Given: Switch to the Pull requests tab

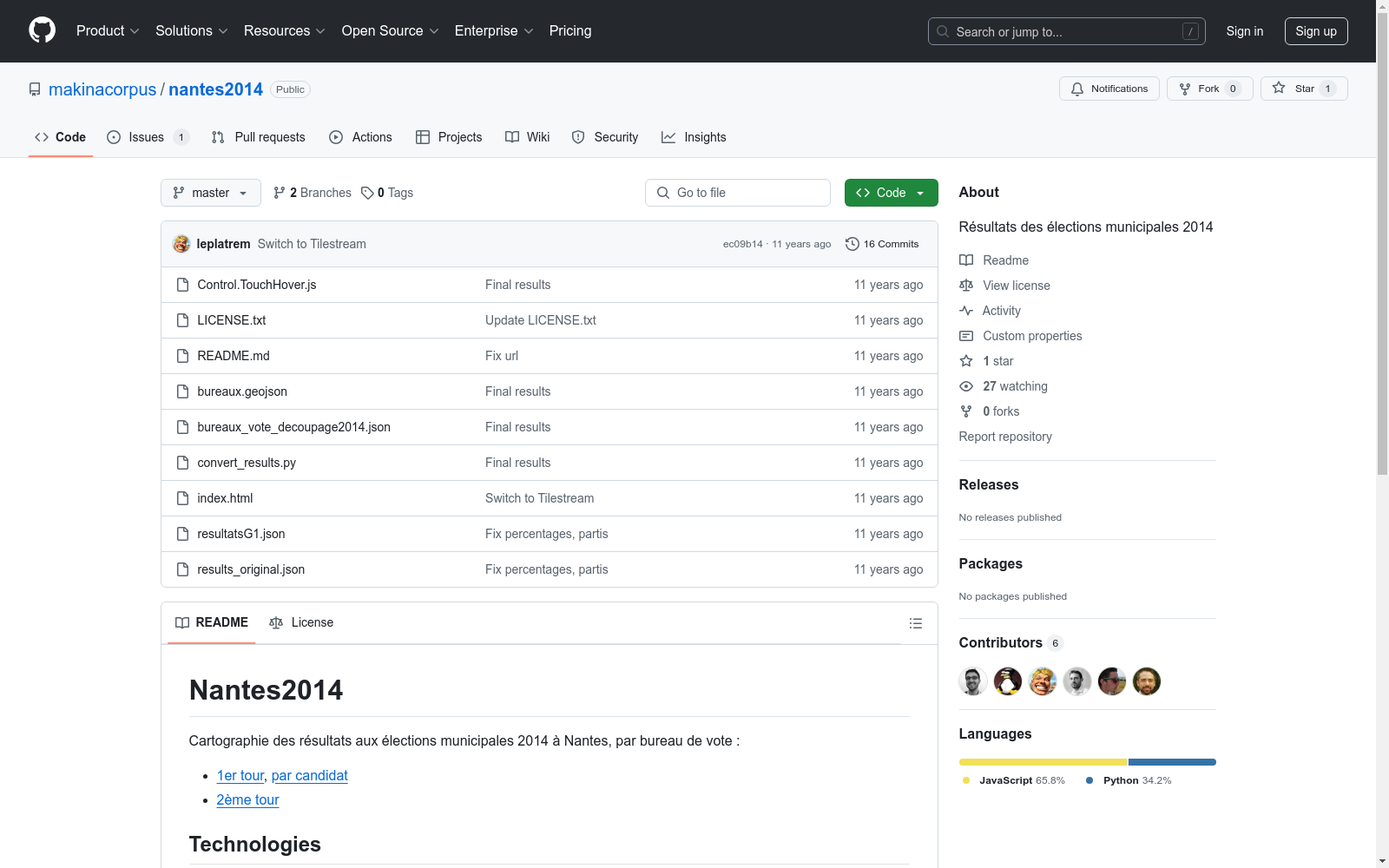Looking at the screenshot, I should tap(259, 137).
